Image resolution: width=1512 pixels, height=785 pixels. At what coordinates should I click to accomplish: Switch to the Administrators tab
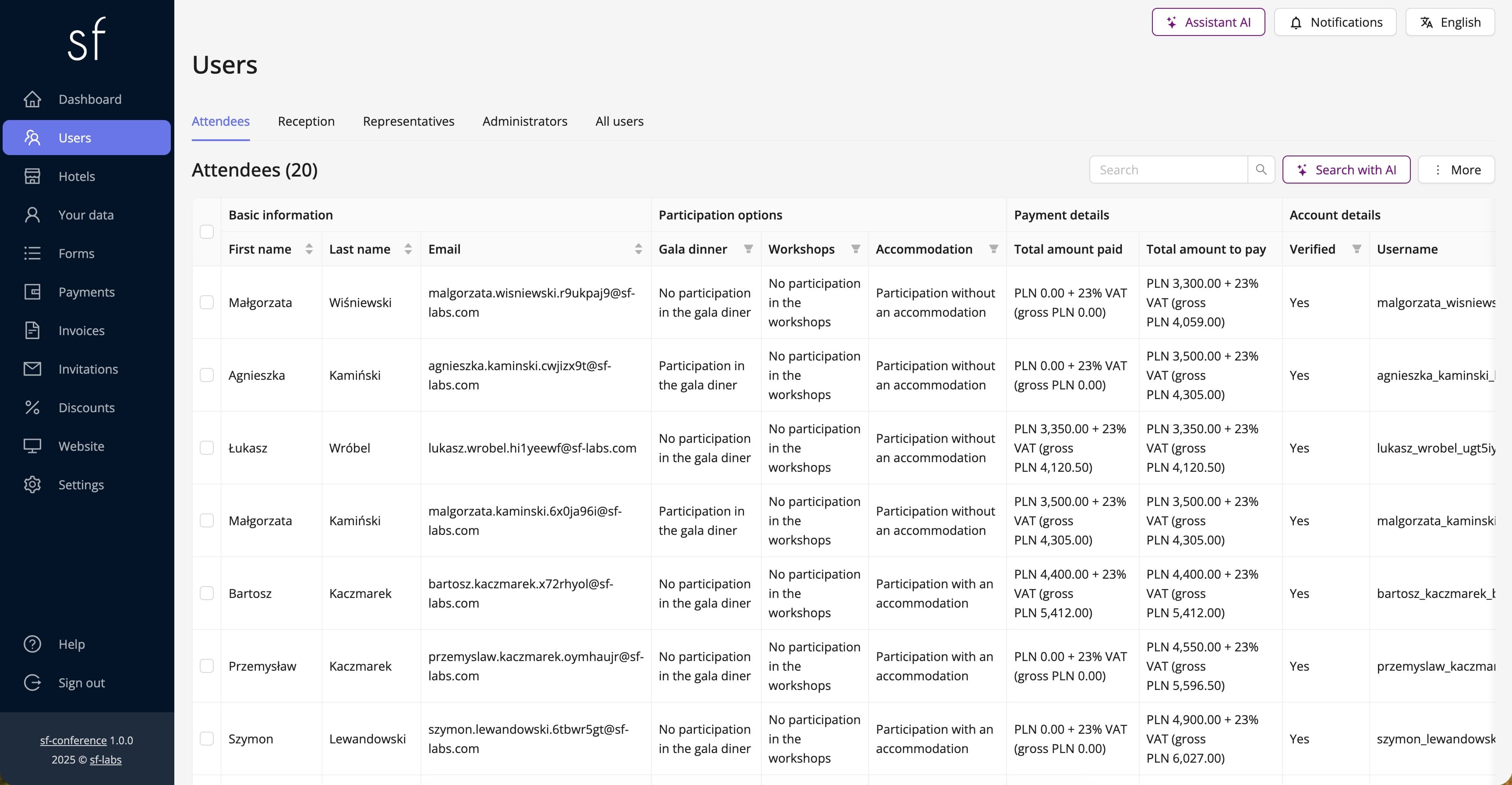(x=524, y=121)
